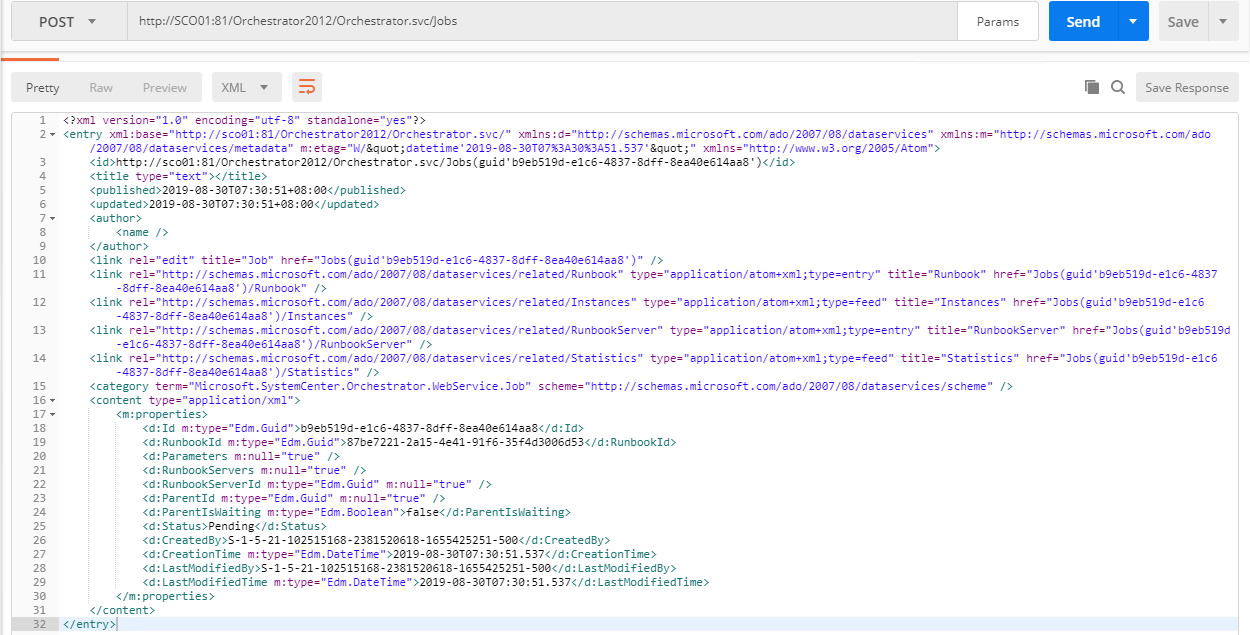Click the updated timestamp on line 6

point(229,204)
